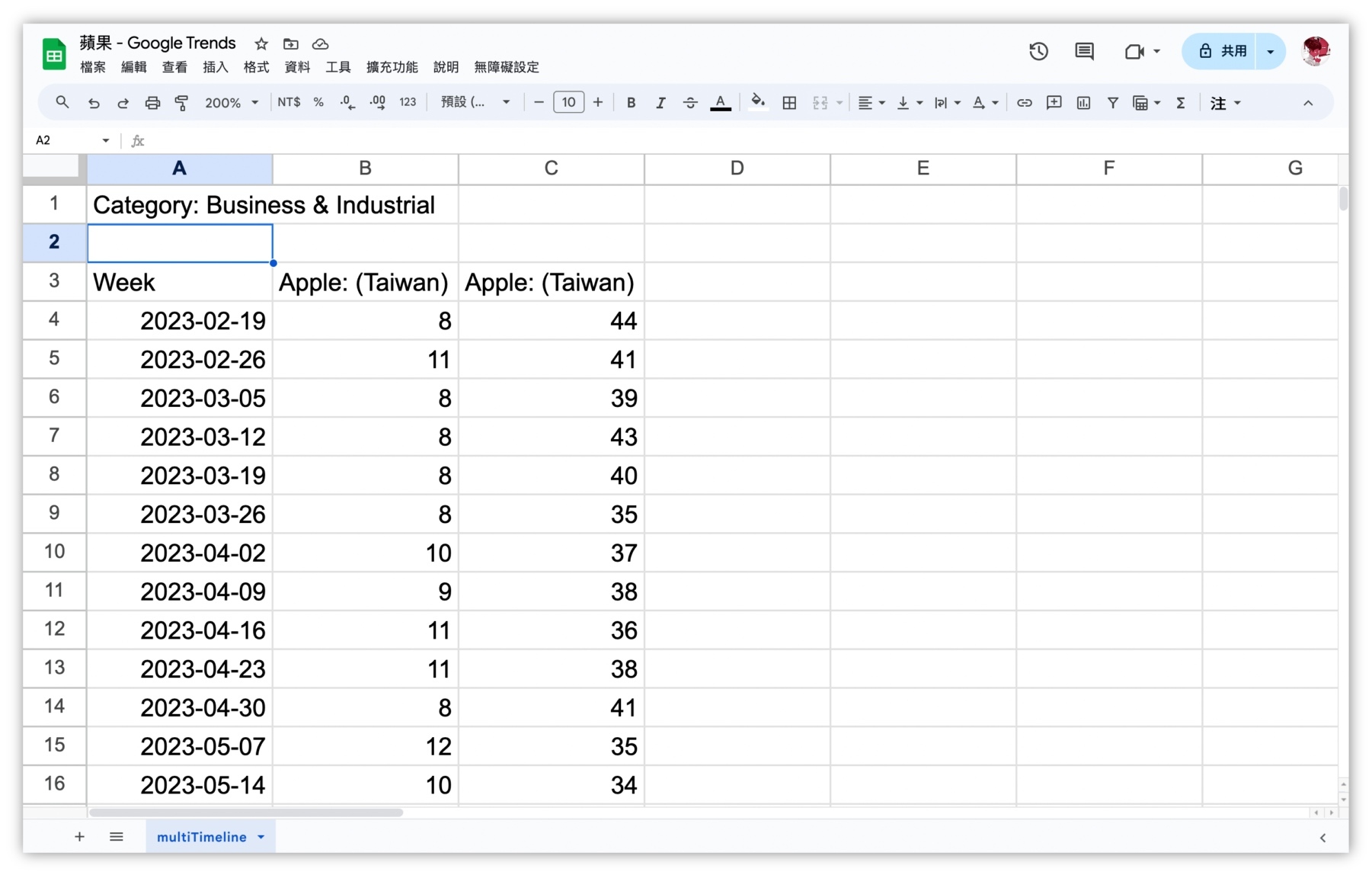The image size is (1372, 875).
Task: Click the insert chart icon
Action: click(x=1083, y=103)
